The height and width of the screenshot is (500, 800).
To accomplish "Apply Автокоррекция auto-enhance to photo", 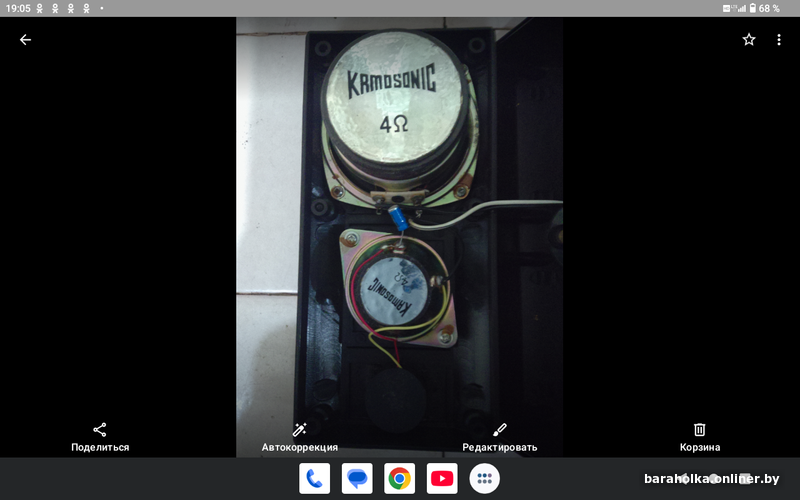I will point(299,437).
